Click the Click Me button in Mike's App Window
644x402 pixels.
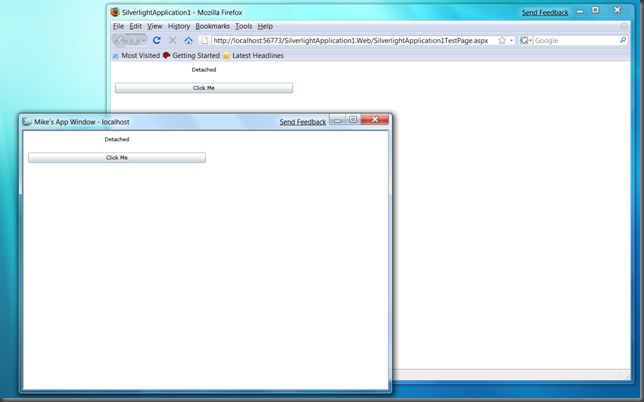click(117, 158)
